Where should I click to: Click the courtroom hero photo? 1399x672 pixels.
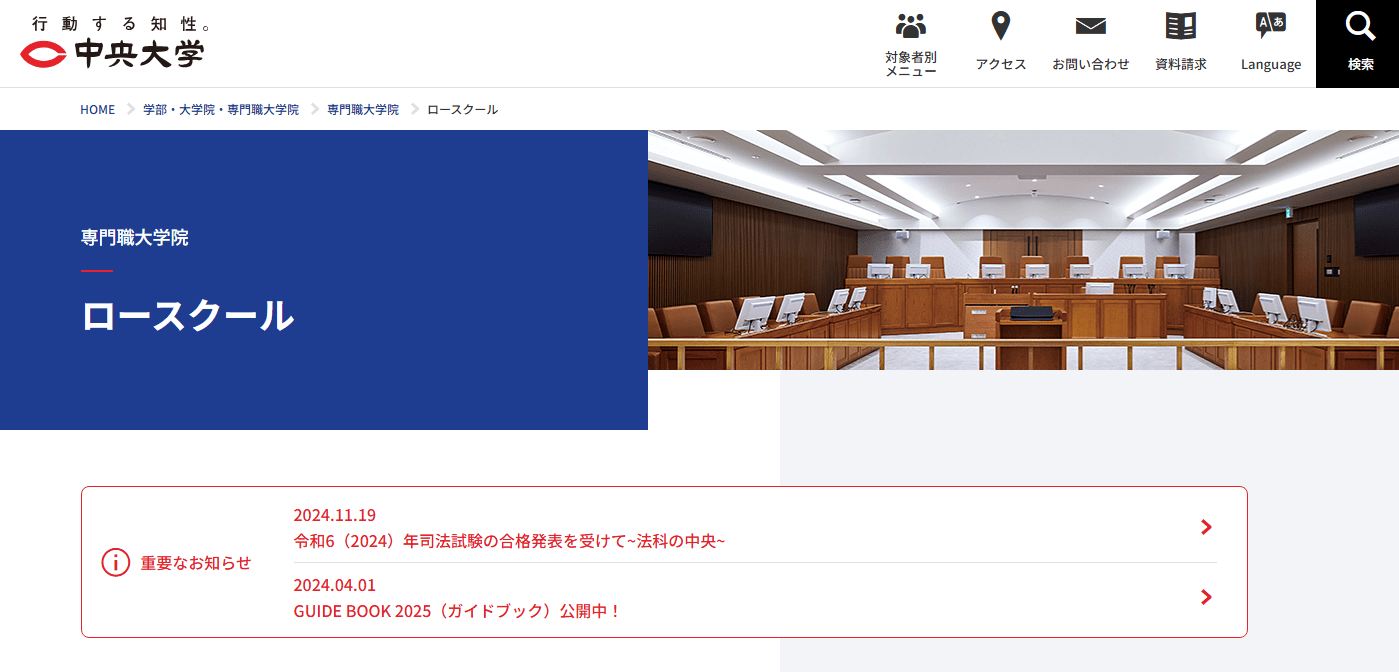tap(1022, 250)
